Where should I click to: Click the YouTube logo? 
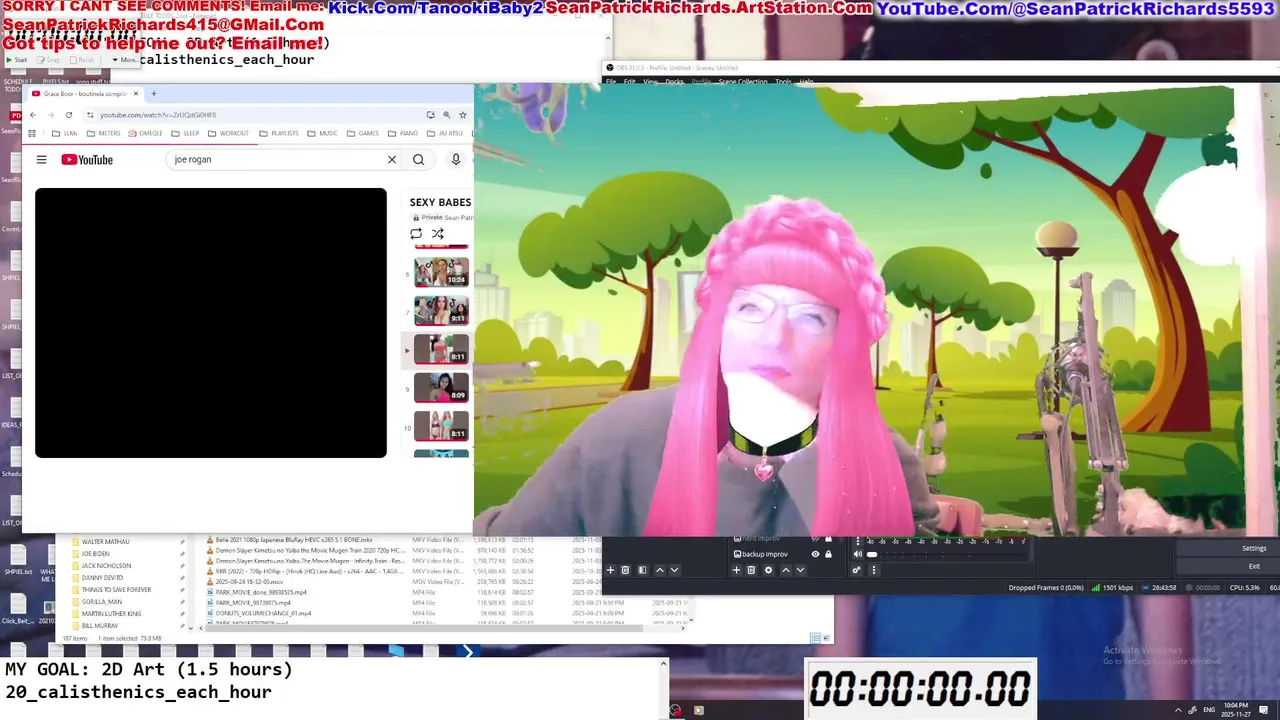click(x=87, y=160)
